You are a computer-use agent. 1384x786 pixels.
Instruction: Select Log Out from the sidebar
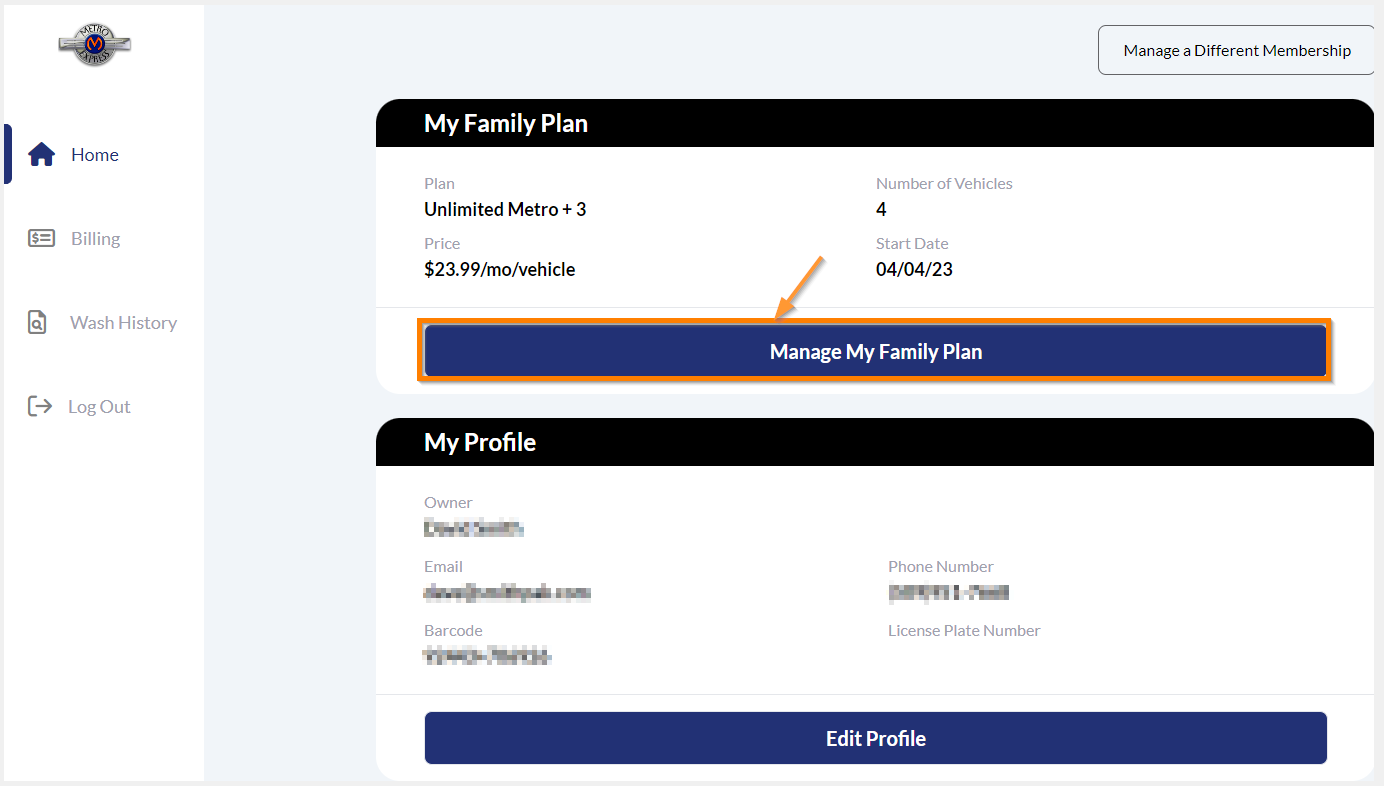point(99,406)
